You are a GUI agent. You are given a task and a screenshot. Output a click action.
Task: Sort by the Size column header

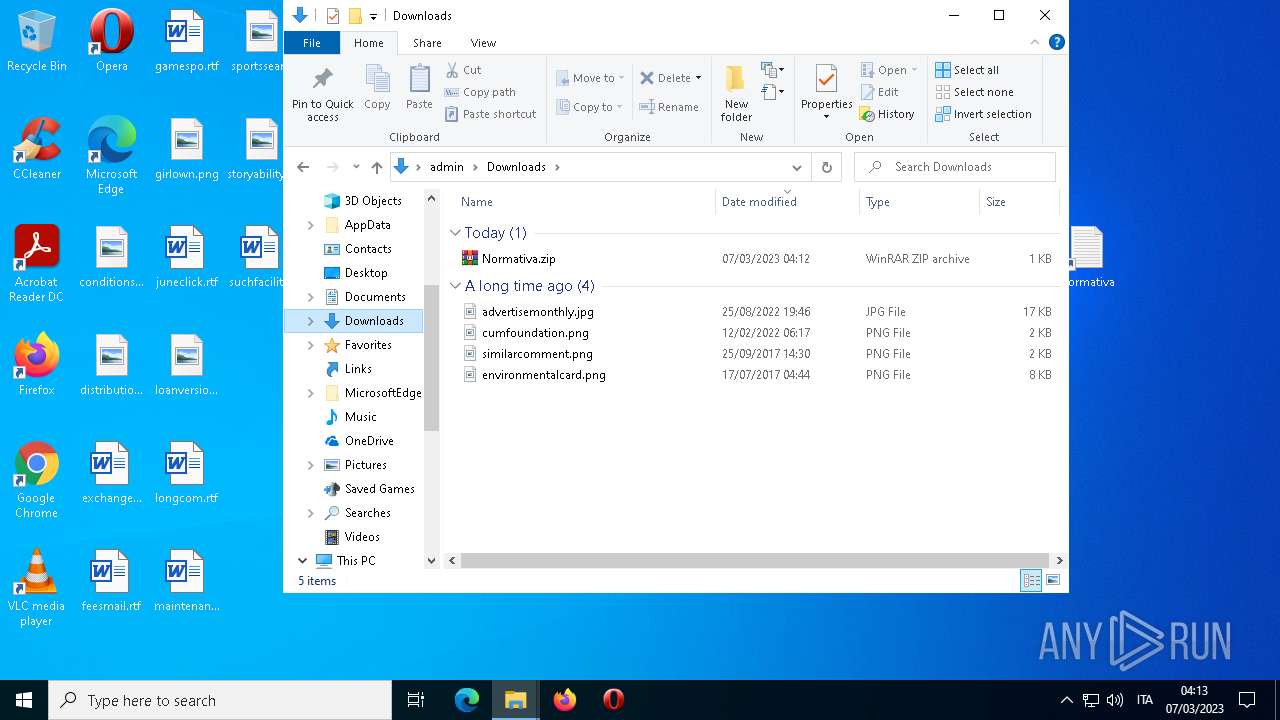tap(1019, 202)
